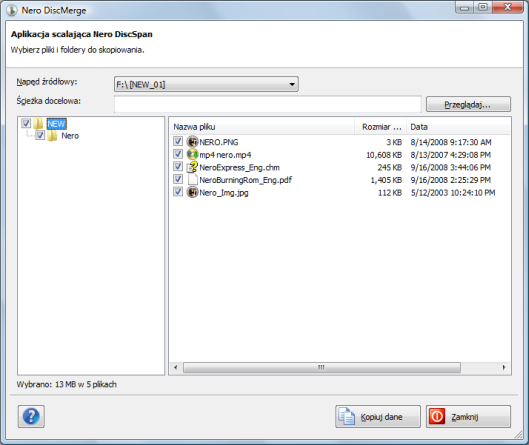Viewport: 529px width, 445px height.
Task: Uncheck the mp4 nero.mp4 checkbox
Action: coord(178,154)
